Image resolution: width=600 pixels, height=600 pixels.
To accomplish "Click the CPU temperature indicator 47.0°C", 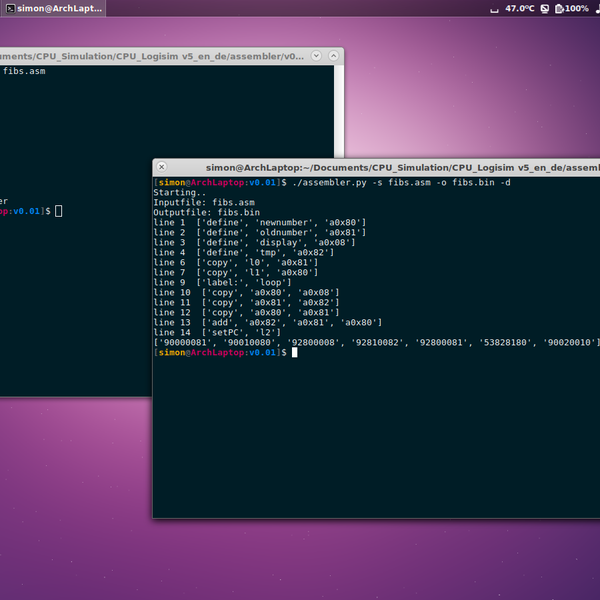I will (520, 8).
